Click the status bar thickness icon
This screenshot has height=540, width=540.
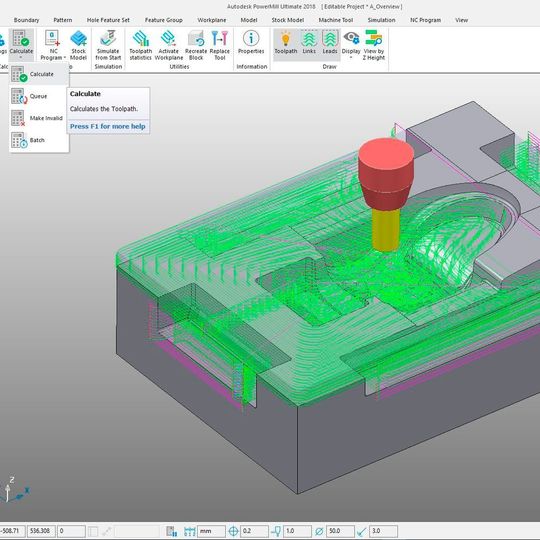[276, 531]
